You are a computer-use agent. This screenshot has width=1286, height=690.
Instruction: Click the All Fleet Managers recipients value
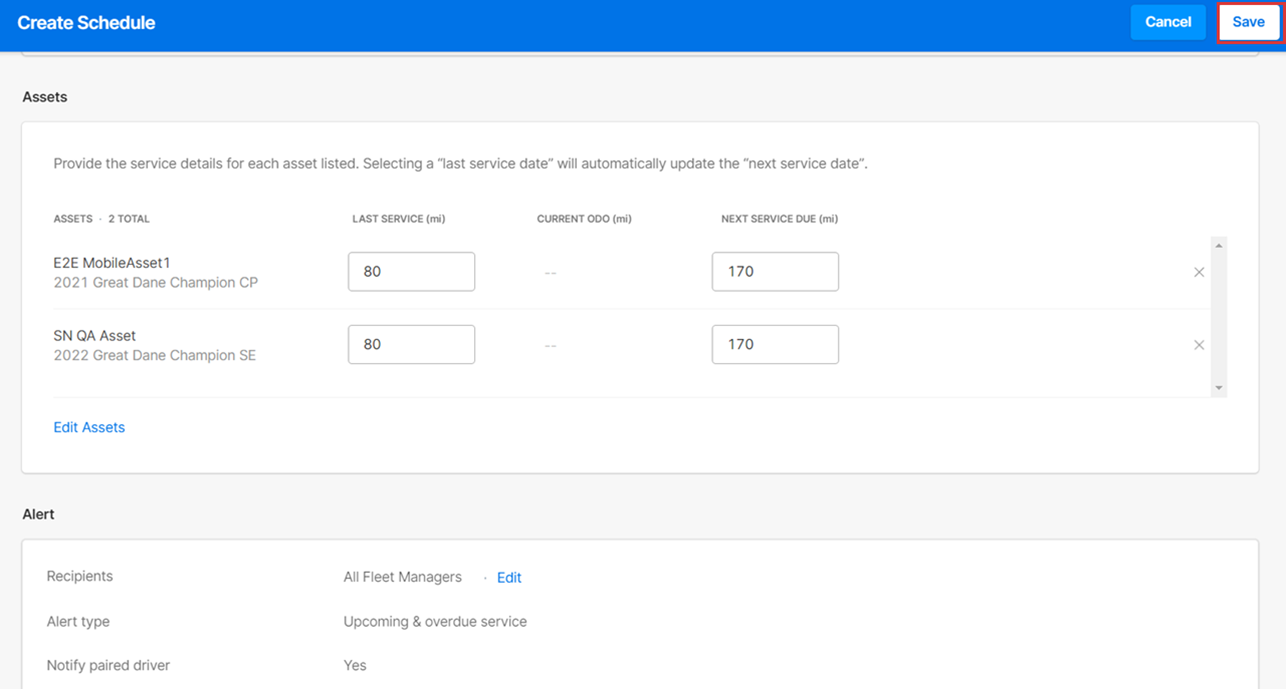pyautogui.click(x=402, y=577)
